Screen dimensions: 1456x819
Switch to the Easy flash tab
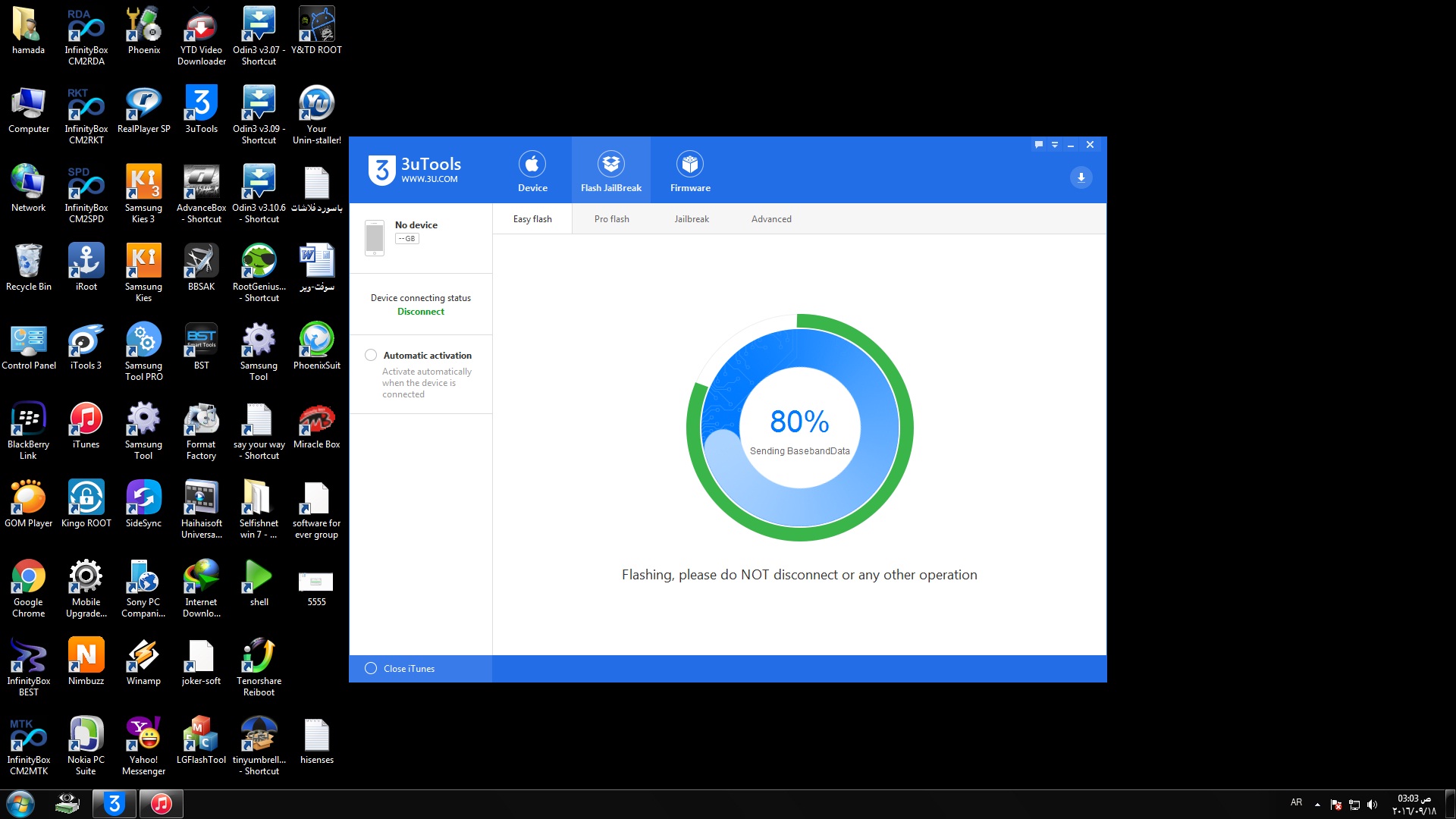click(x=532, y=219)
